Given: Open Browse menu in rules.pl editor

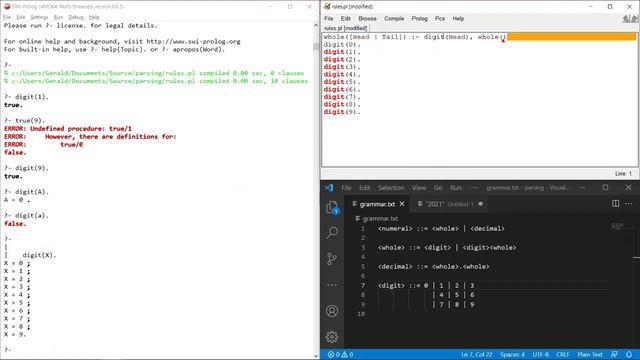Looking at the screenshot, I should click(367, 19).
